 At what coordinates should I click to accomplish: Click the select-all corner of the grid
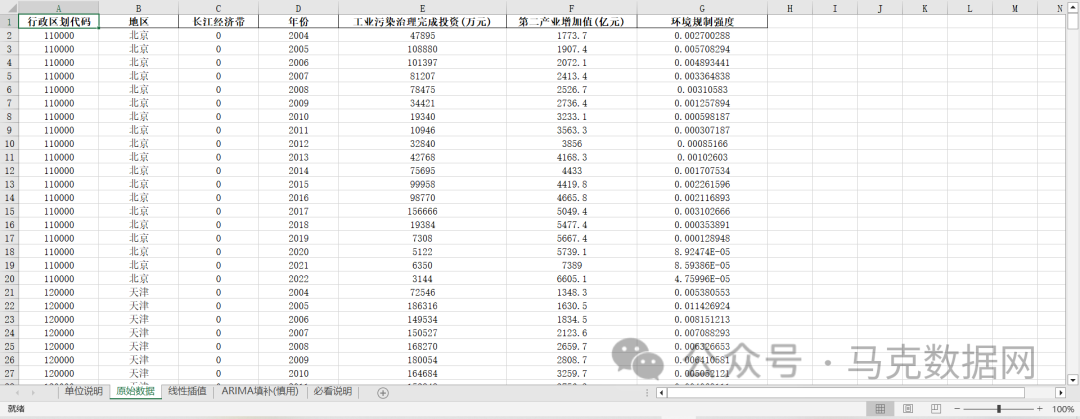8,8
